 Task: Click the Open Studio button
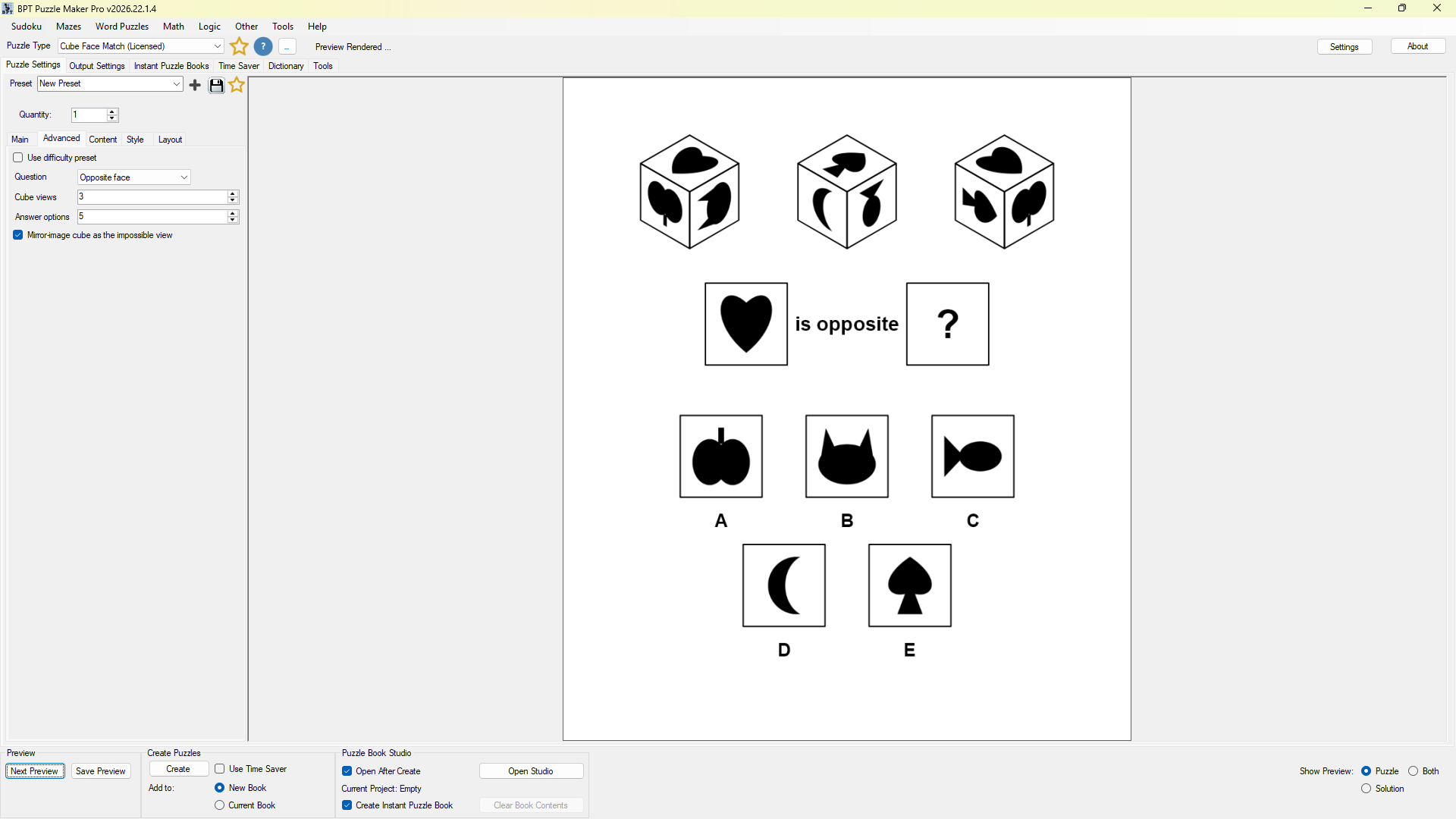531,771
